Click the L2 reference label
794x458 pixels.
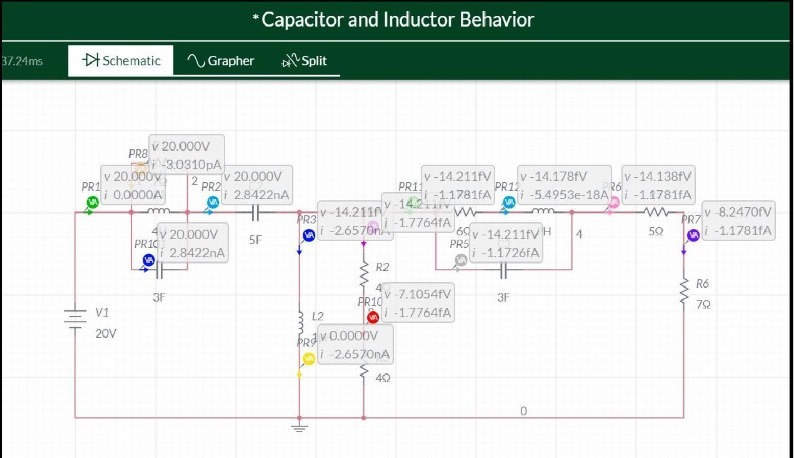pyautogui.click(x=317, y=317)
